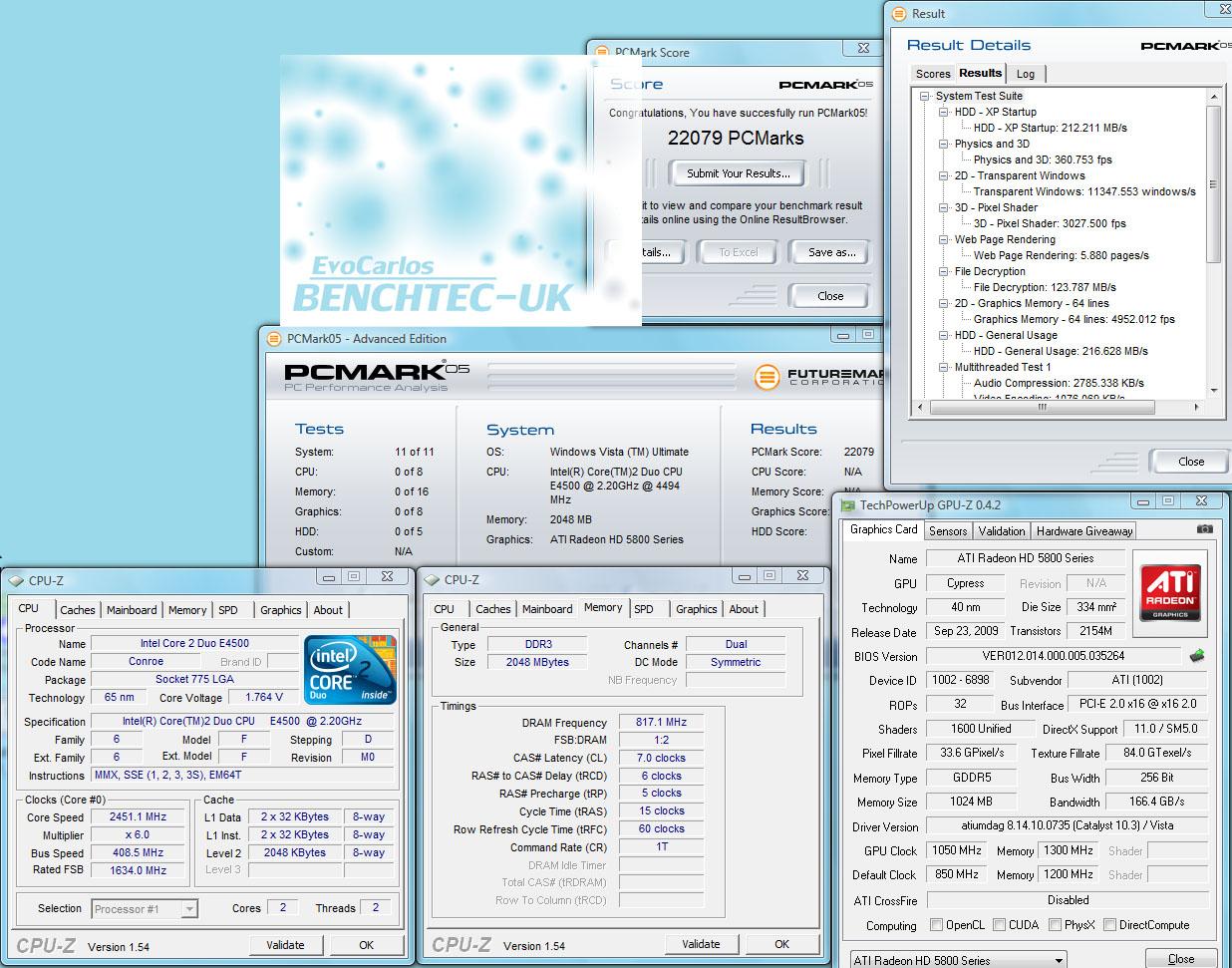The width and height of the screenshot is (1232, 968).
Task: Open About tab in left CPU-Z window
Action: coord(328,610)
